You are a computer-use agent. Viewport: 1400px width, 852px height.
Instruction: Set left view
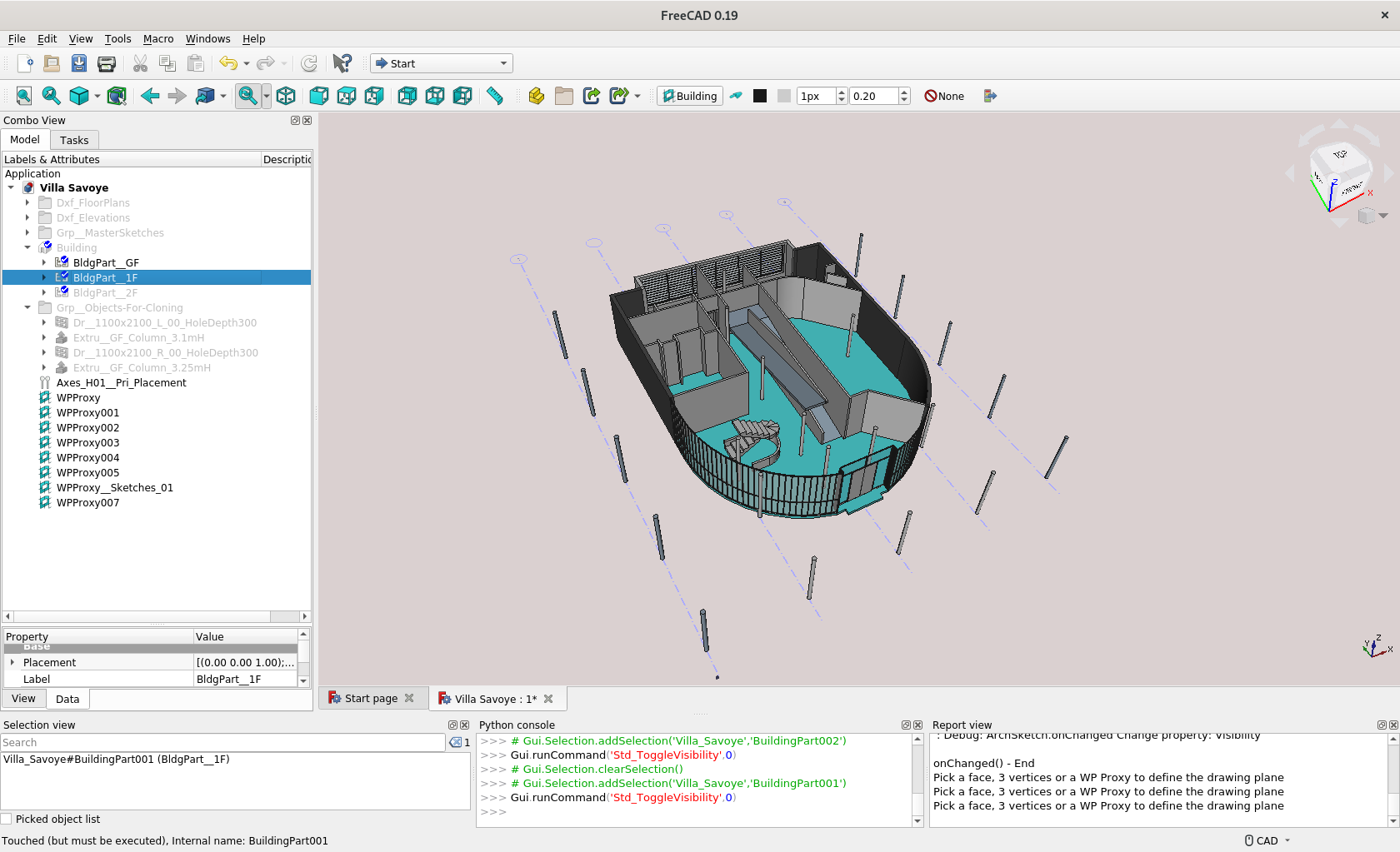tap(462, 96)
